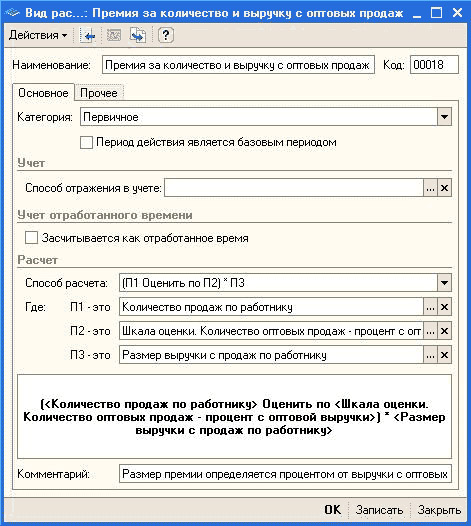Click the П2 field Шкала оценки
The height and width of the screenshot is (526, 471).
(x=271, y=331)
